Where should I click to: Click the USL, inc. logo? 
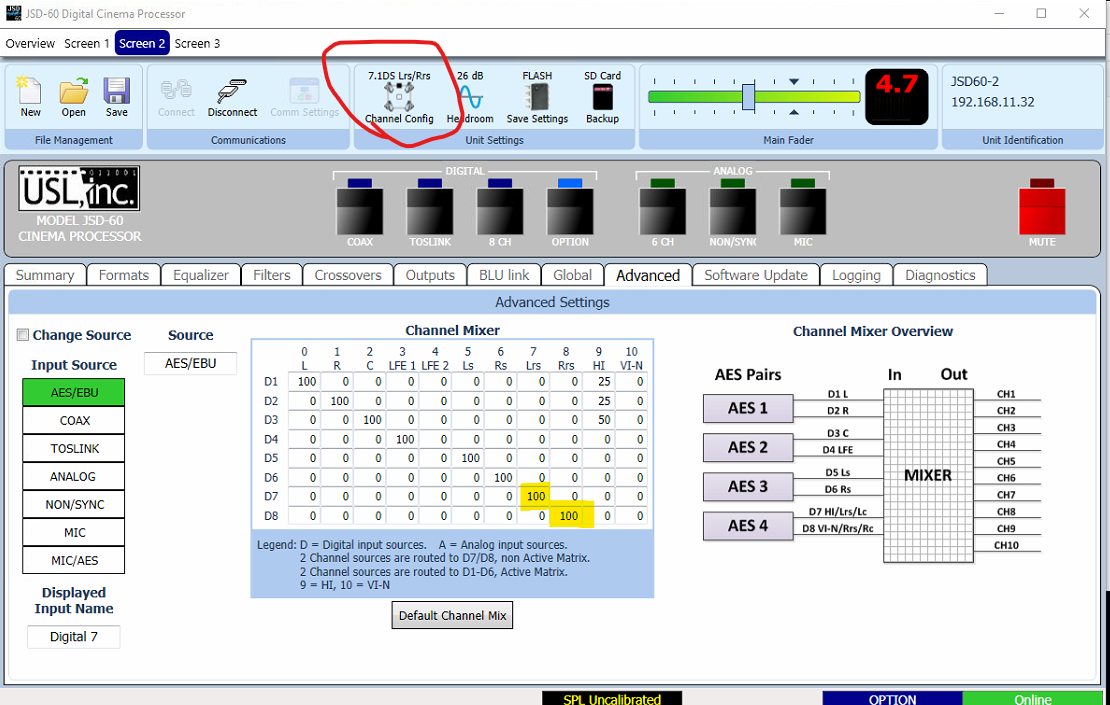[79, 188]
